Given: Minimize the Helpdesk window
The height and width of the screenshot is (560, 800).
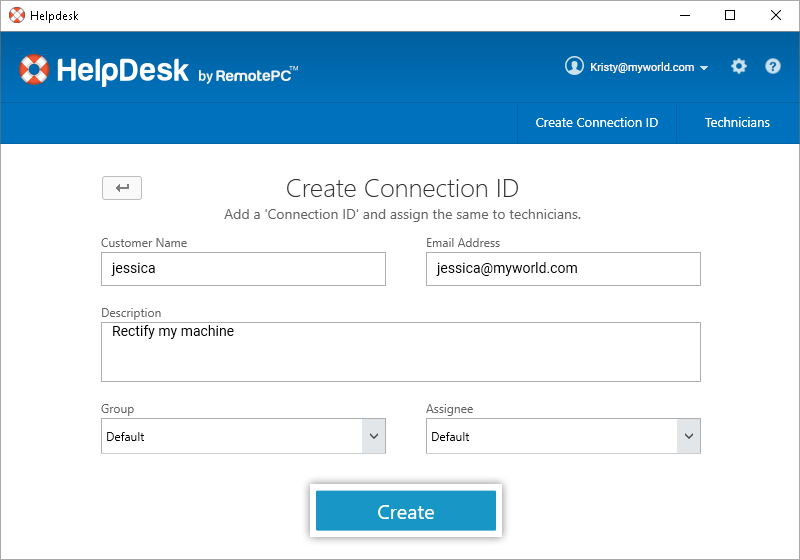Looking at the screenshot, I should point(685,15).
